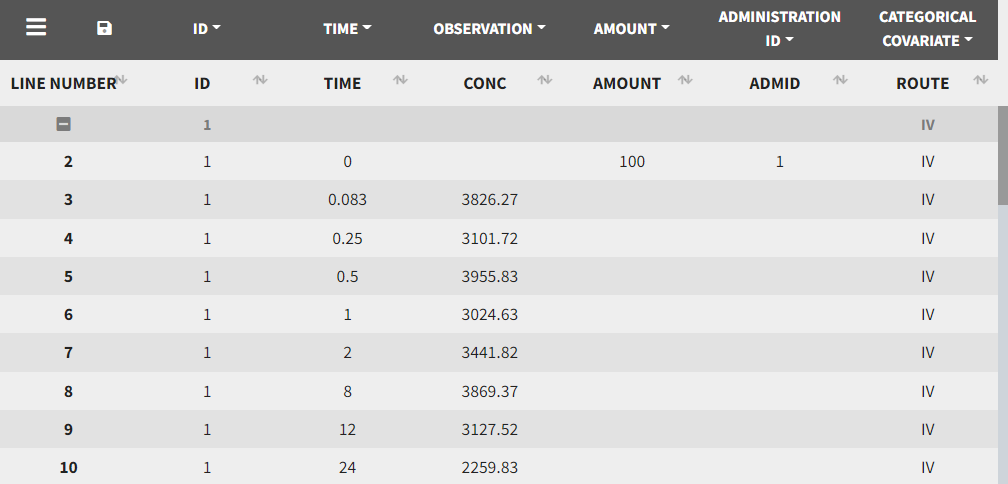This screenshot has width=1008, height=484.
Task: Open the ID column type dropdown
Action: (207, 30)
